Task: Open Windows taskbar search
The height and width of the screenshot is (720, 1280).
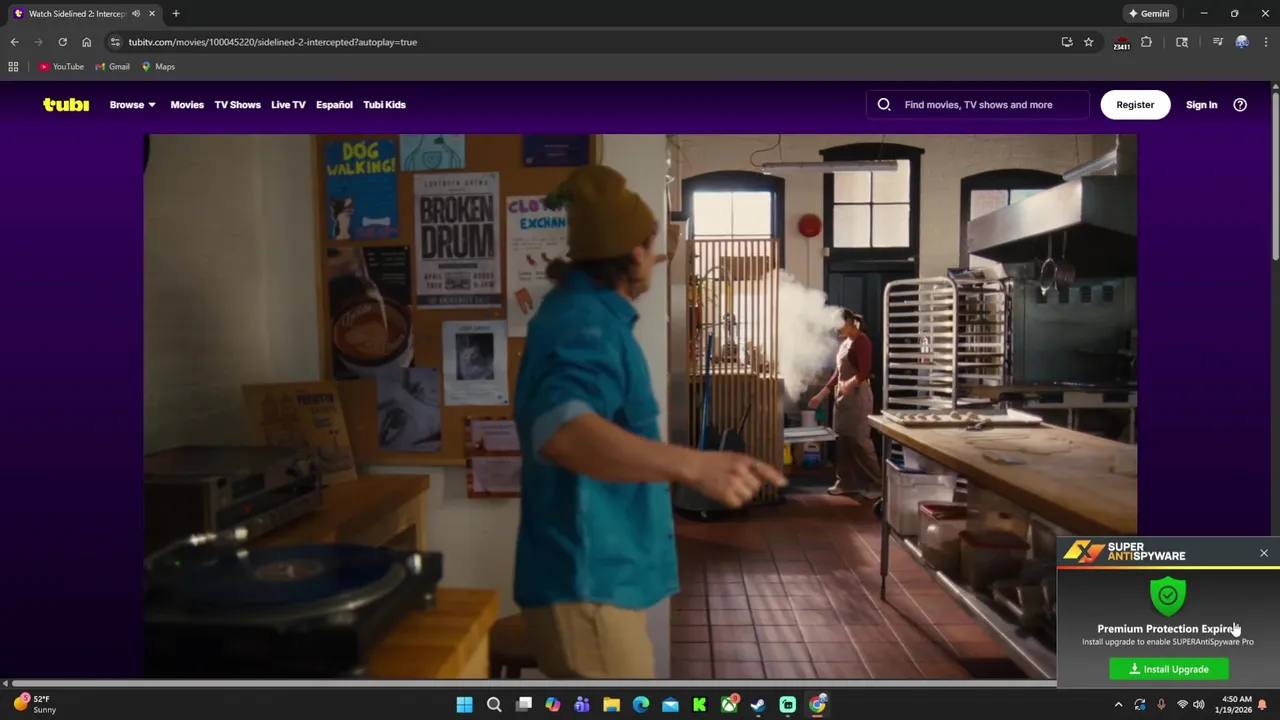Action: pyautogui.click(x=494, y=705)
